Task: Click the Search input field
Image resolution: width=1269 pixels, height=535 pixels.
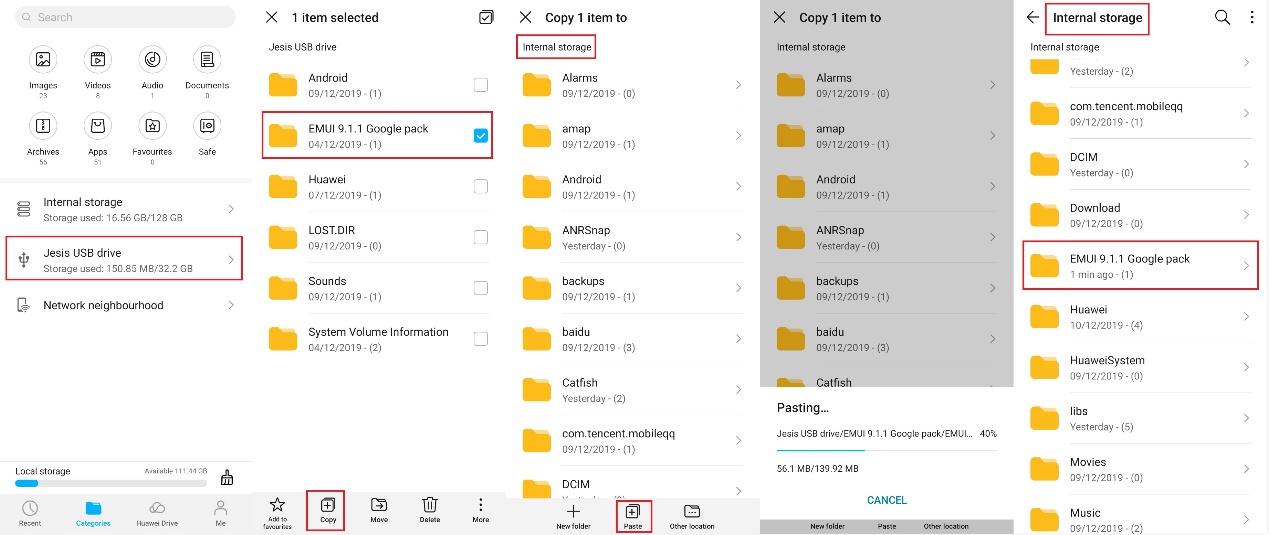Action: (125, 17)
